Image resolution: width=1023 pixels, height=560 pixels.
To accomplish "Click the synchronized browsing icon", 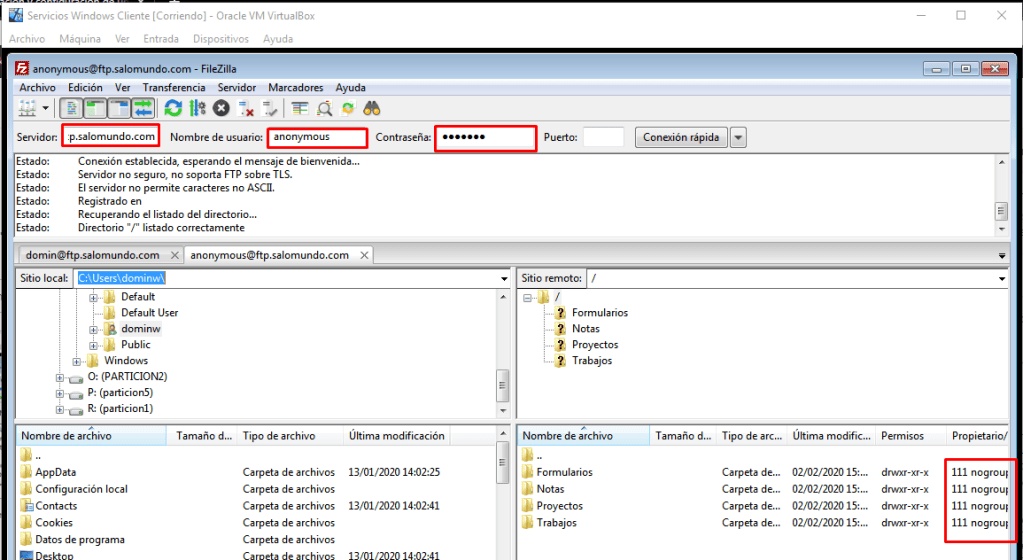I will [x=348, y=108].
